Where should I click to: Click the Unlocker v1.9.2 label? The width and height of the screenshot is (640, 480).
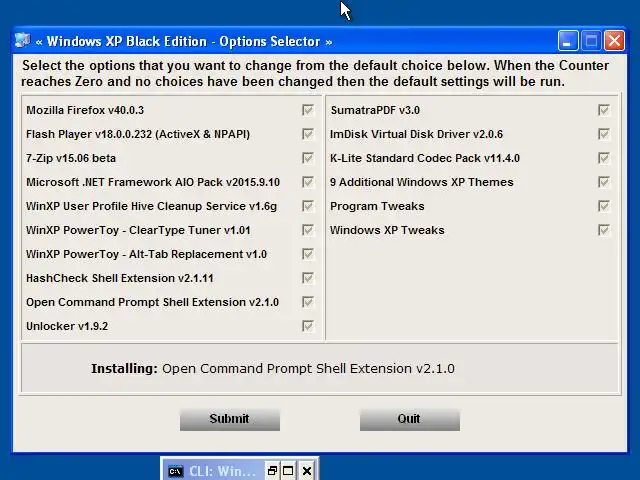click(67, 326)
